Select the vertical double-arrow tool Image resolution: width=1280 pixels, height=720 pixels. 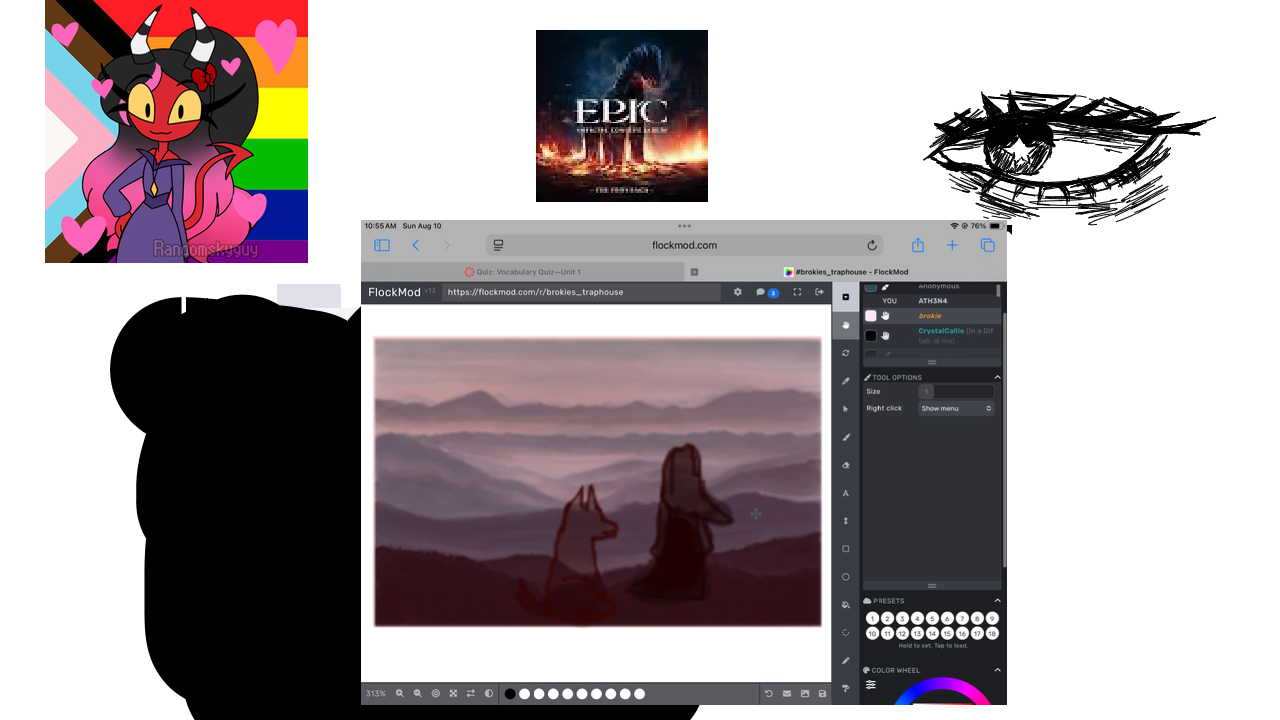pyautogui.click(x=846, y=521)
